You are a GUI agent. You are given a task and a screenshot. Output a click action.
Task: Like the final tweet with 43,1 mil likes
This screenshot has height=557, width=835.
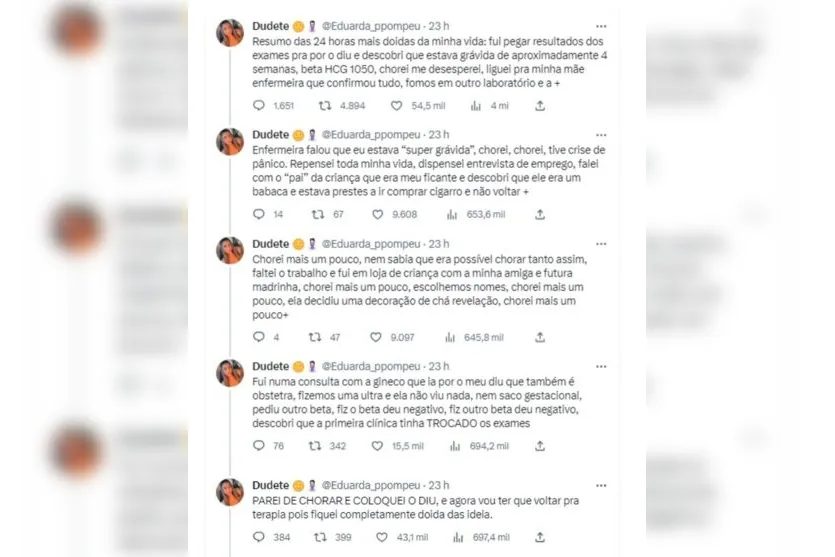382,537
